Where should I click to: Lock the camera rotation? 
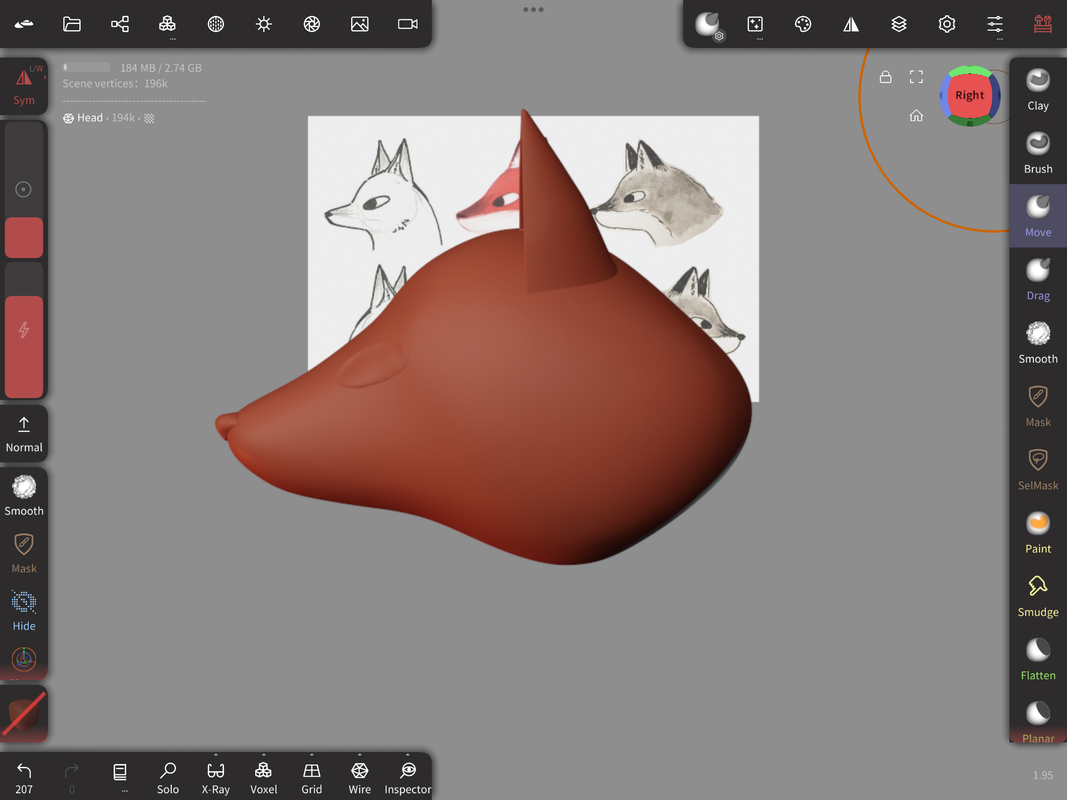point(885,77)
